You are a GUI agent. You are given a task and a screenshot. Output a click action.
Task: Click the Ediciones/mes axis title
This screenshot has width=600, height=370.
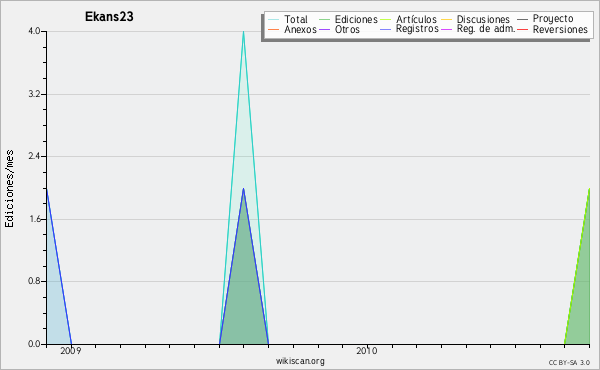[9, 189]
